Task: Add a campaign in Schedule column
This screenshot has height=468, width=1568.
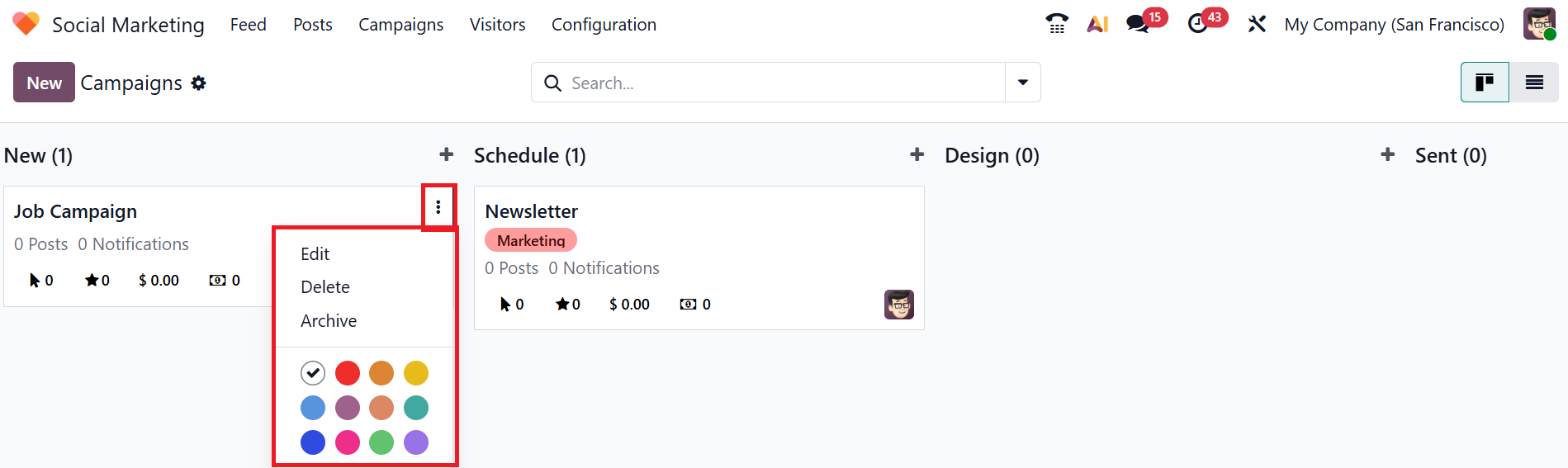Action: 917,154
